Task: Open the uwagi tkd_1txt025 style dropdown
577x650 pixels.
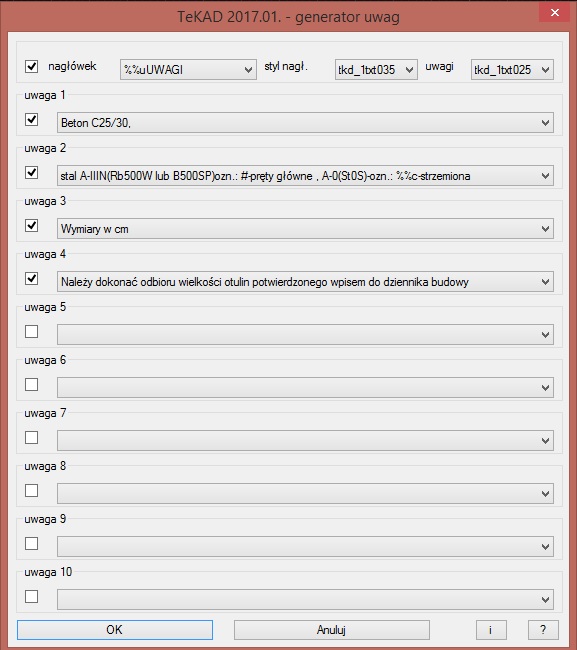Action: point(512,70)
